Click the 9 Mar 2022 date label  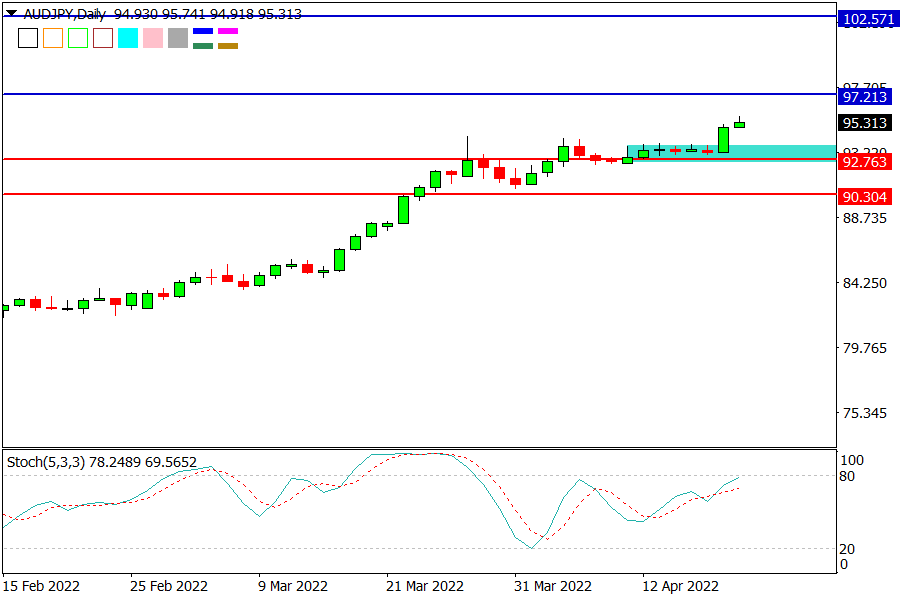(293, 586)
